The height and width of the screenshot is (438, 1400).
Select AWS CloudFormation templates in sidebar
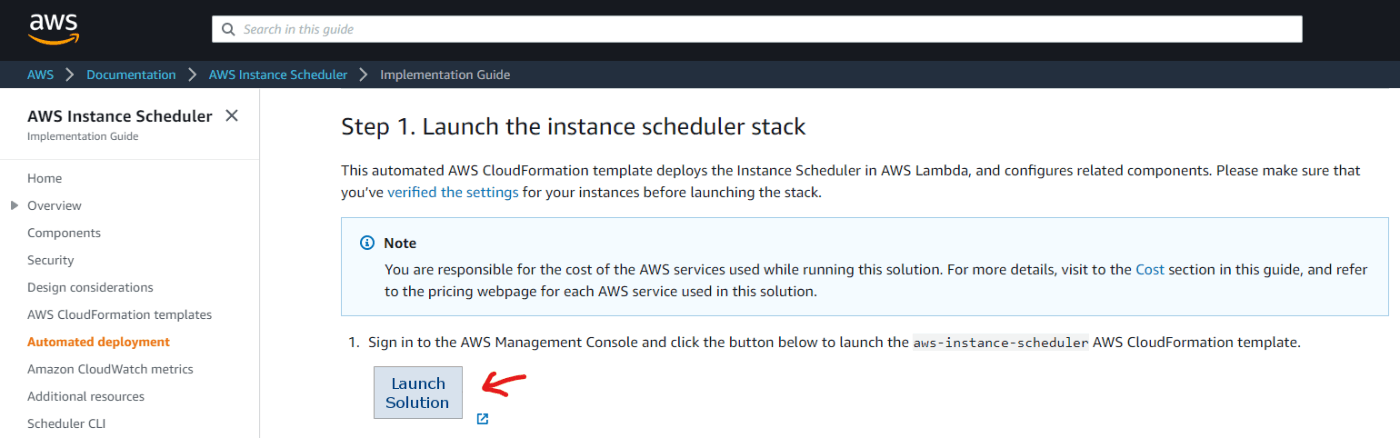click(x=119, y=315)
